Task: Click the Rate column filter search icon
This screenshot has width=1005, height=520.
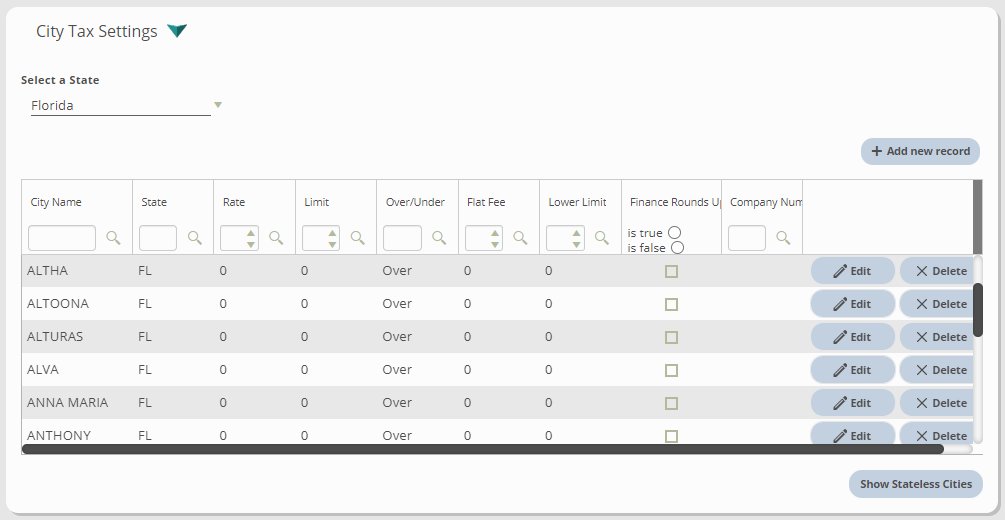Action: tap(276, 238)
